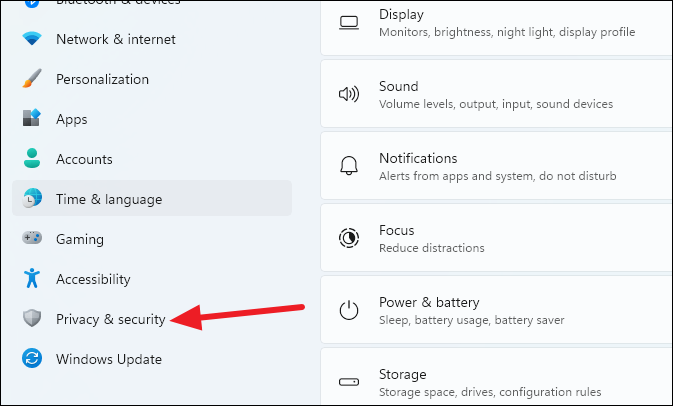
Task: Open Focus settings to reduce distractions
Action: pos(496,238)
